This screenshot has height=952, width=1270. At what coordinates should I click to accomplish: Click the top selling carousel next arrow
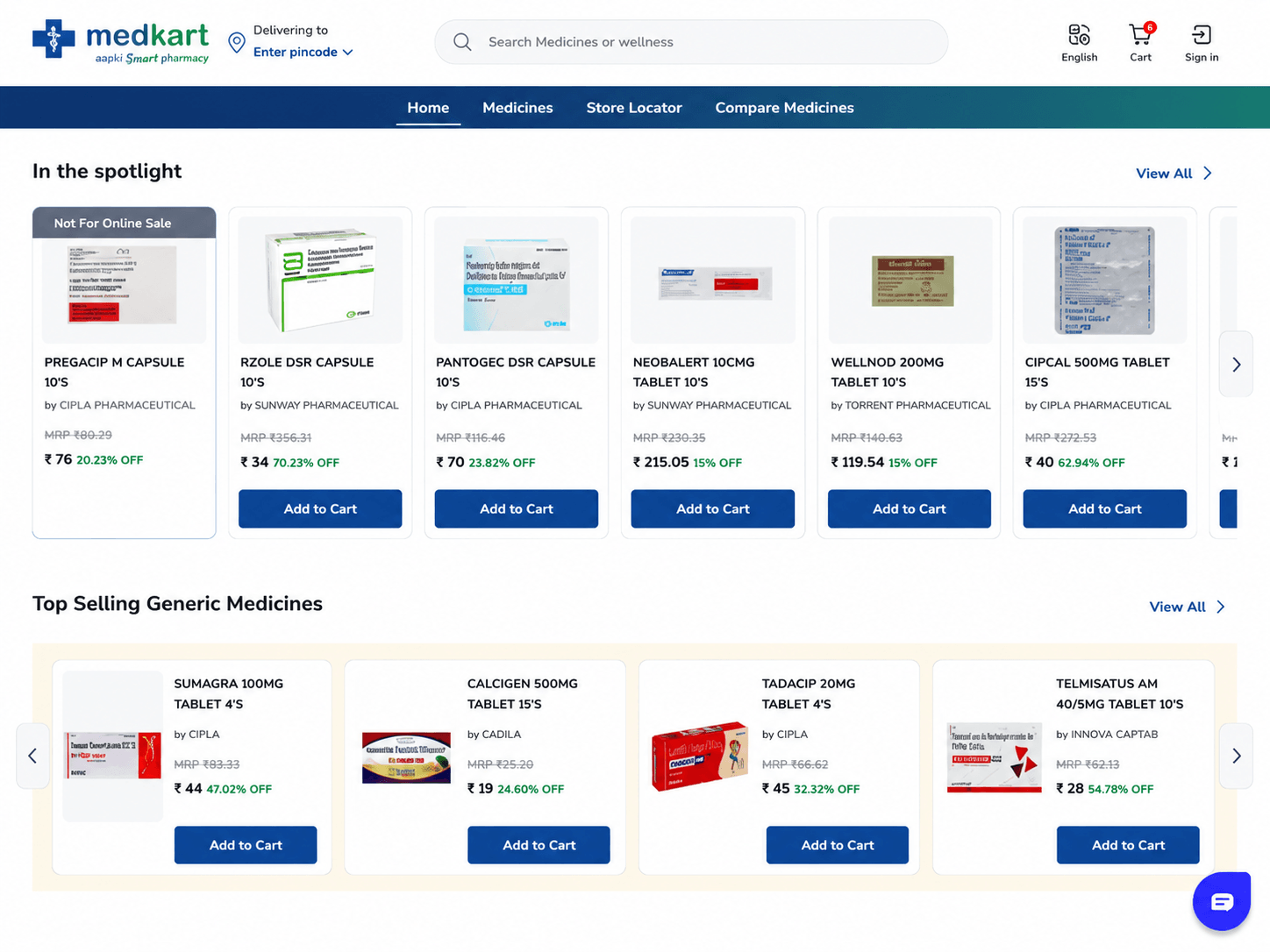[1236, 756]
